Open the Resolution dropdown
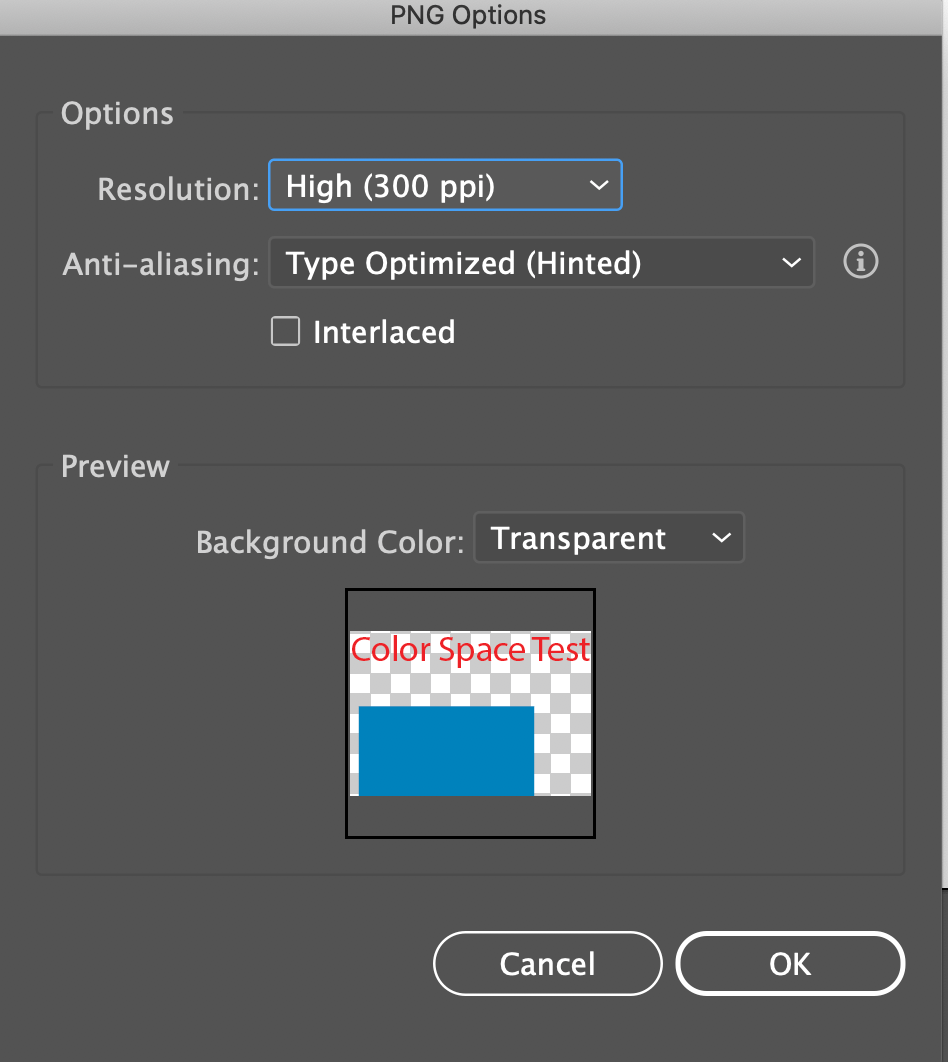The width and height of the screenshot is (948, 1062). pyautogui.click(x=445, y=185)
